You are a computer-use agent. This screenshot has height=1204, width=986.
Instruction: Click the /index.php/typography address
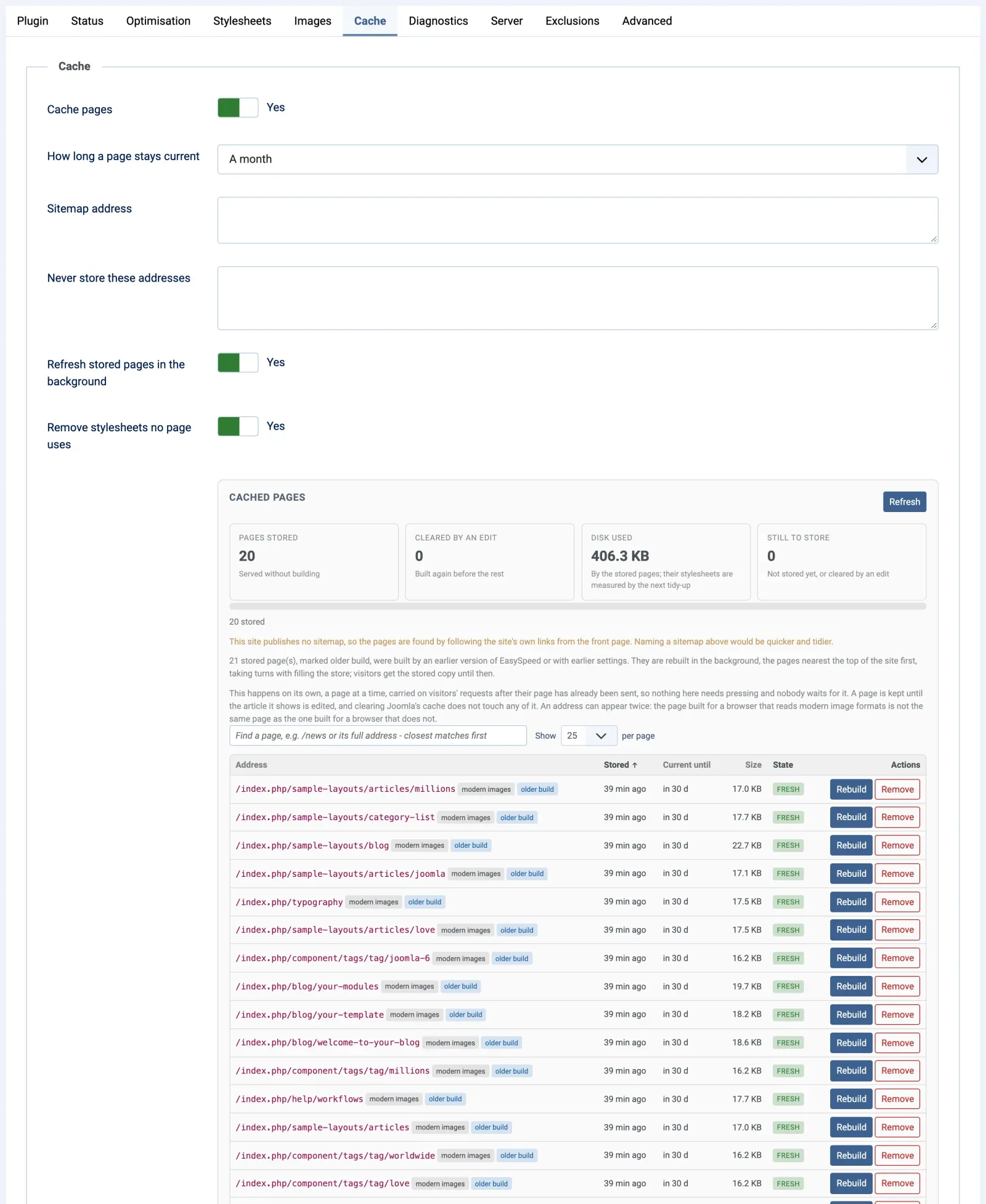coord(289,902)
